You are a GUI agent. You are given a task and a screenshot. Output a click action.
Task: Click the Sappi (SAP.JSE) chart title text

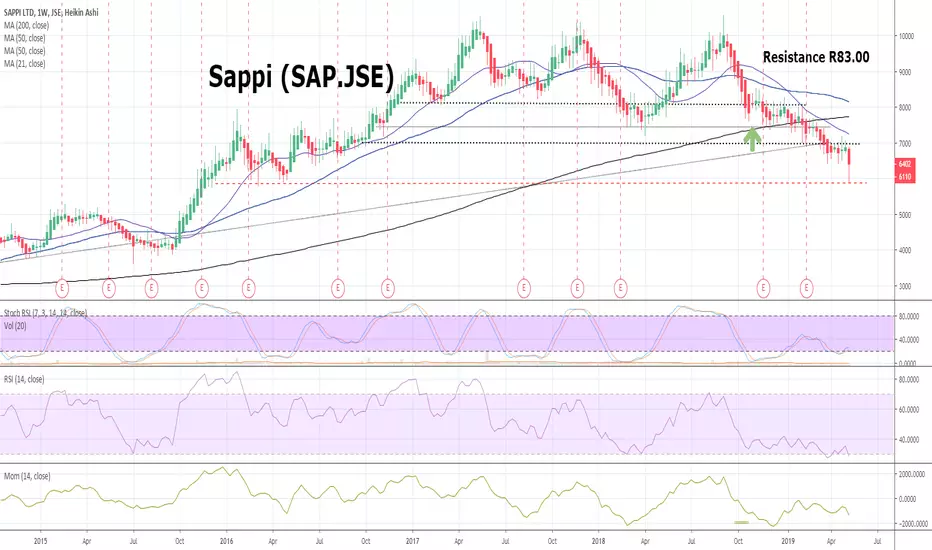[x=301, y=77]
